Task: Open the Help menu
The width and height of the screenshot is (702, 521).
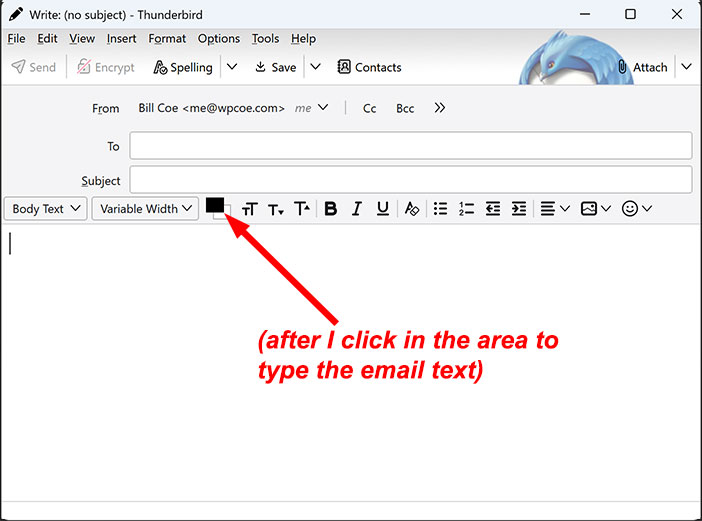Action: pyautogui.click(x=304, y=39)
